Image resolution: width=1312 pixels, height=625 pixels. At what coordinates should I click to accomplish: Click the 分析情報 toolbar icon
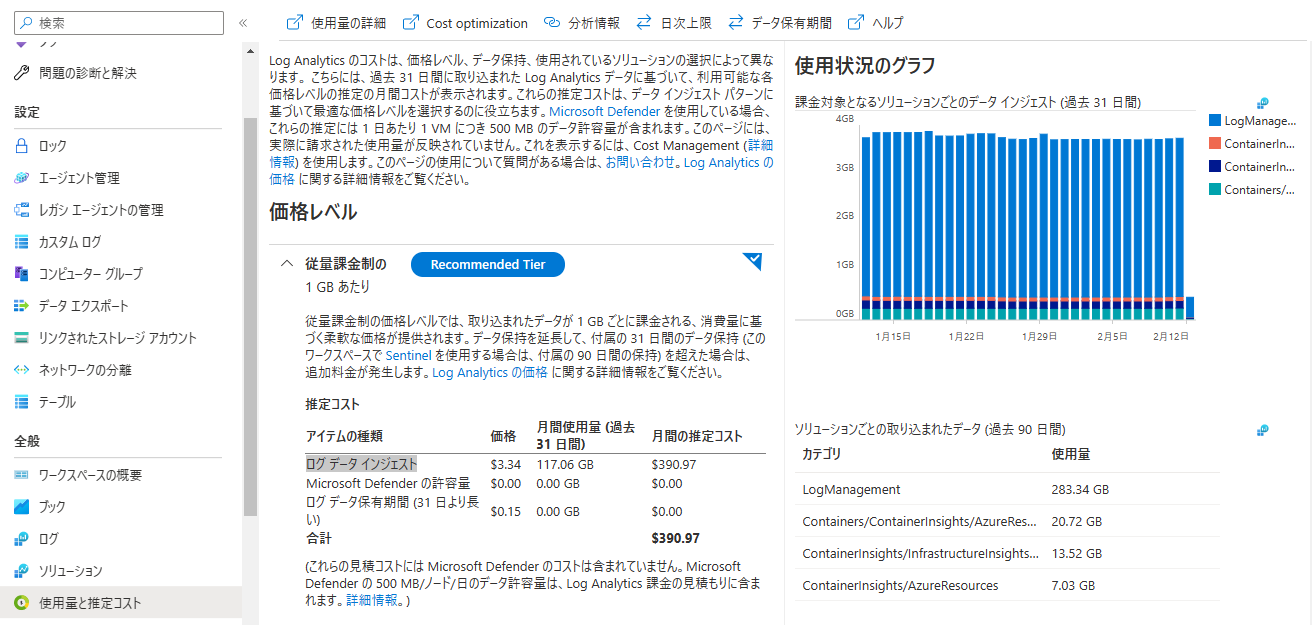[552, 22]
